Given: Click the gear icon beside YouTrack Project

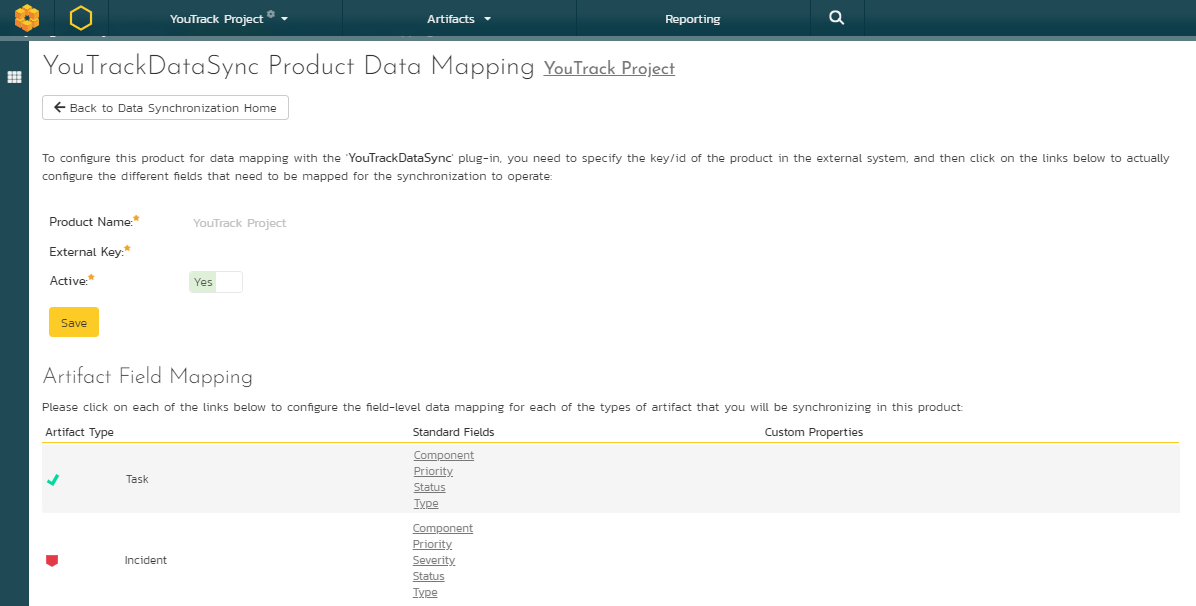Looking at the screenshot, I should point(270,14).
